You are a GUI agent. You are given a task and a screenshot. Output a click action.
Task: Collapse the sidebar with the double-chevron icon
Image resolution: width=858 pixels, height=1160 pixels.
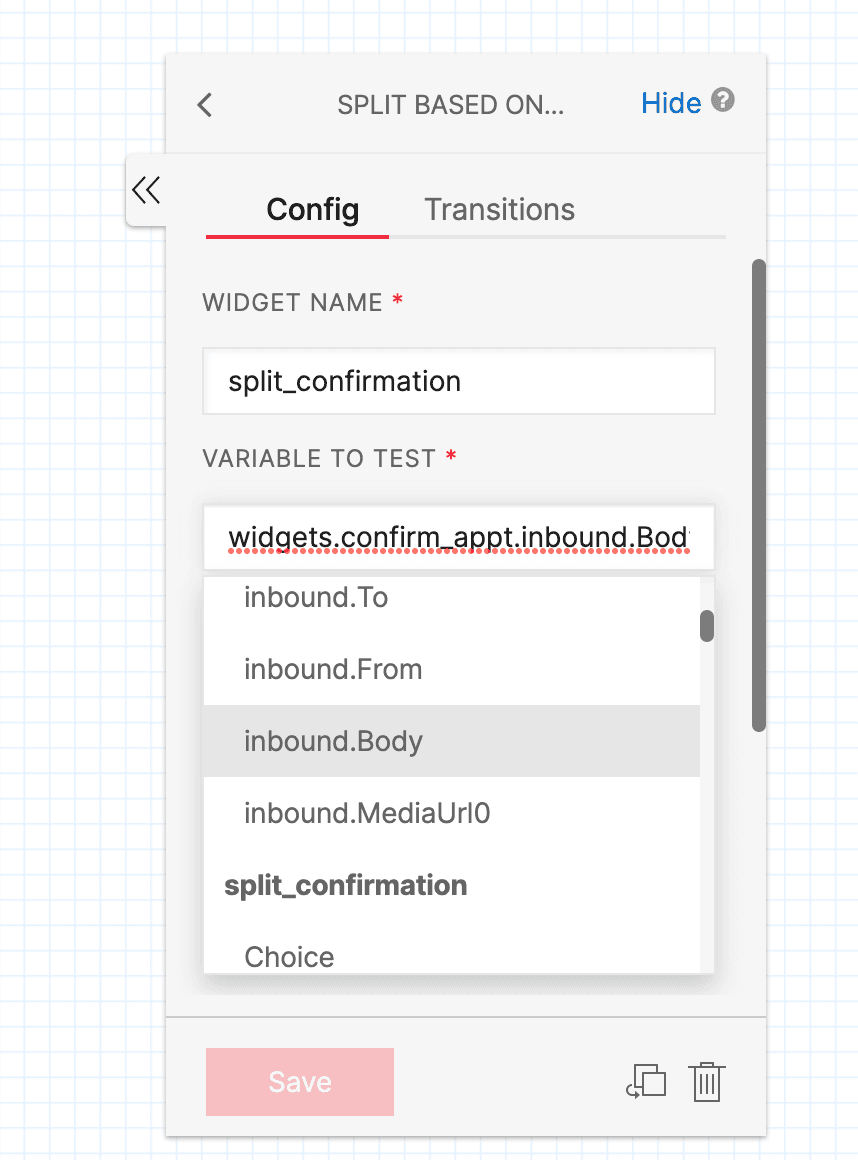[x=146, y=190]
